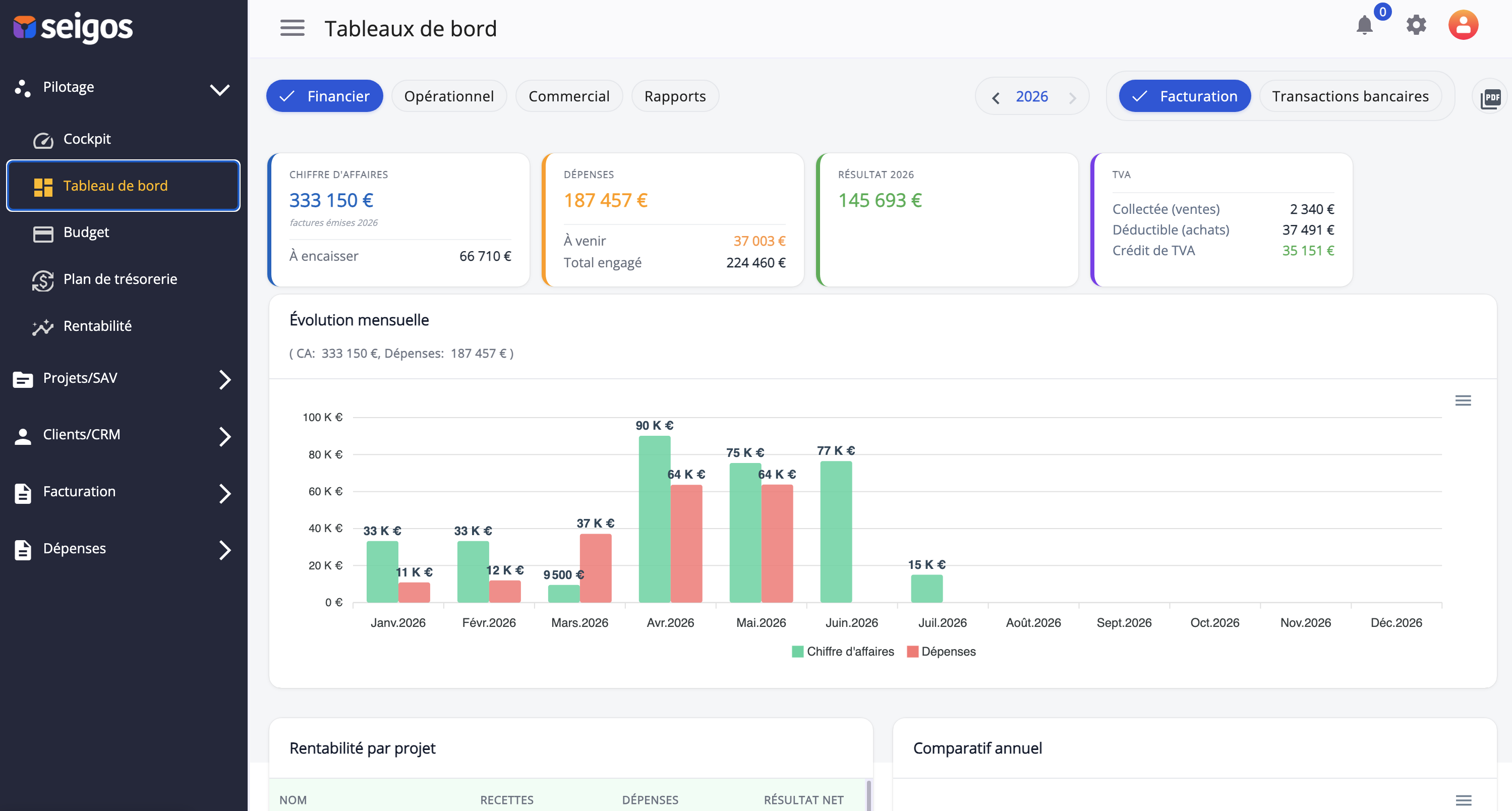This screenshot has width=1512, height=811.
Task: Click the À encaisser 66 710 € value
Action: point(485,256)
